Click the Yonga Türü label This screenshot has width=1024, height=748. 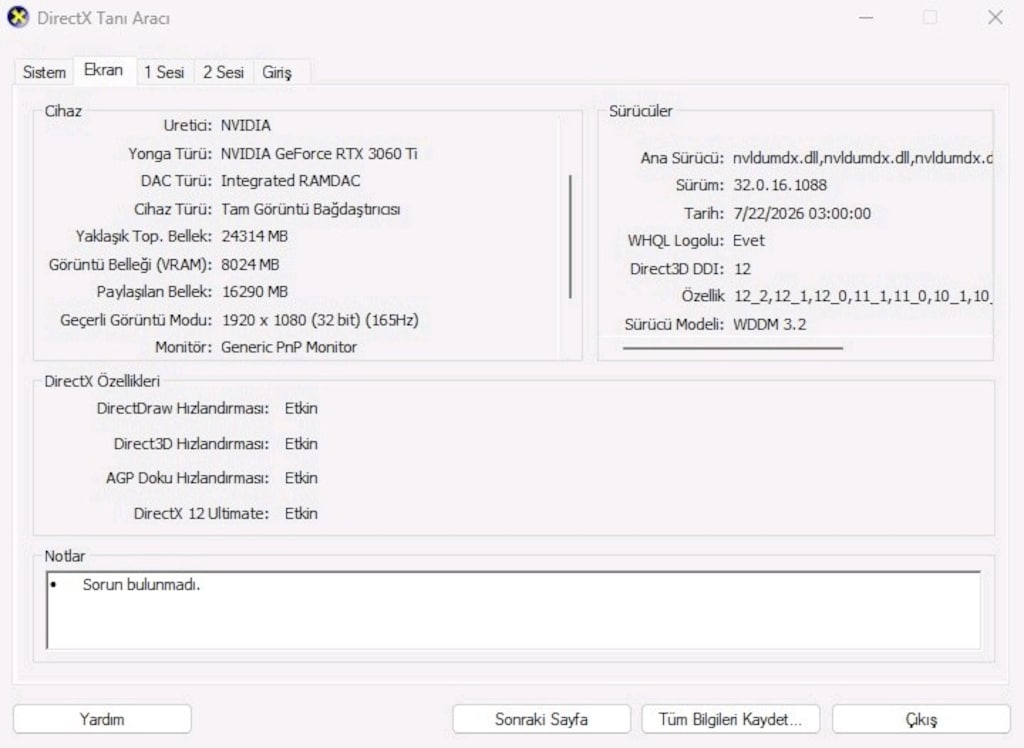coord(170,154)
